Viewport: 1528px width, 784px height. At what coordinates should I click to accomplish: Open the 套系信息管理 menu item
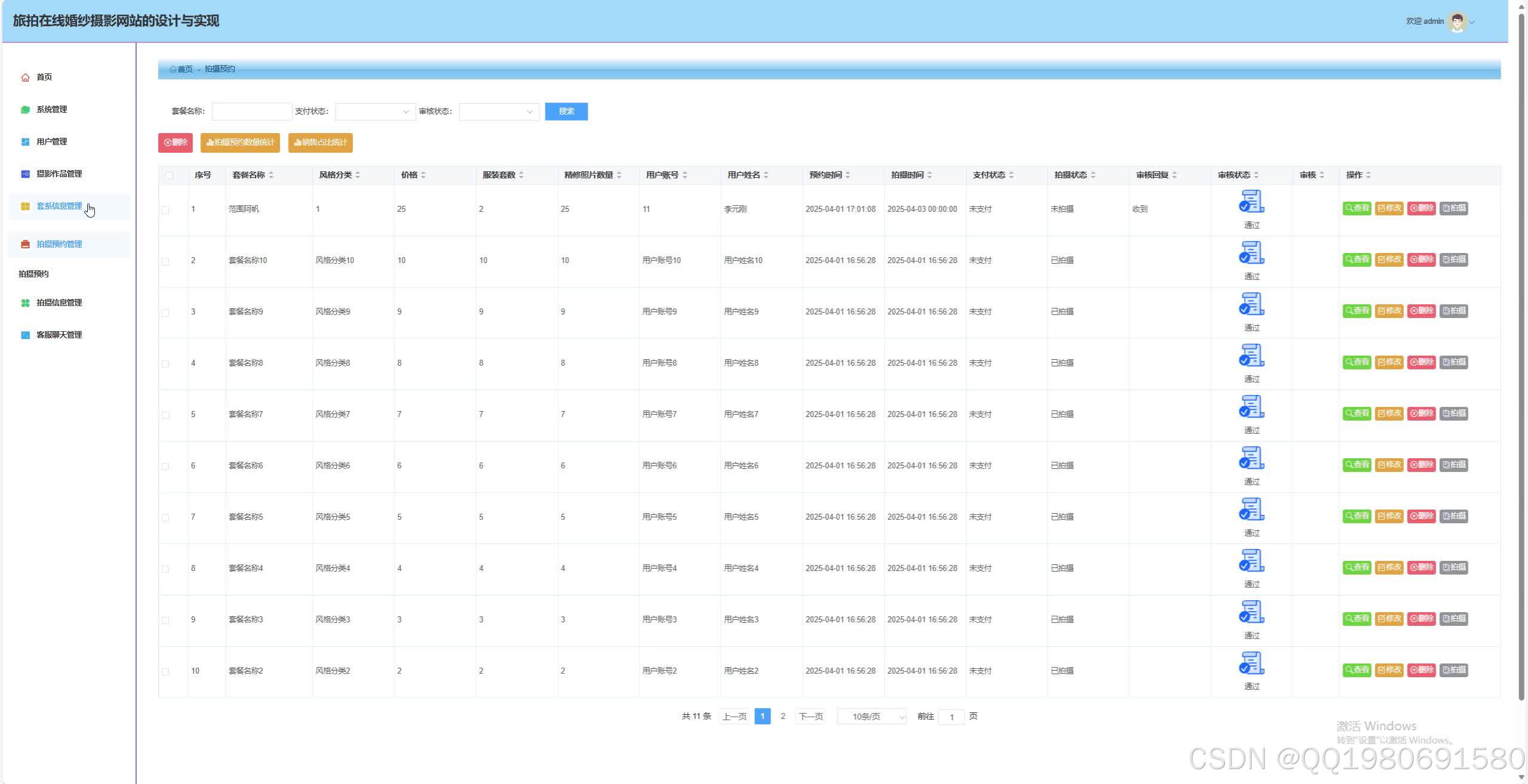[x=59, y=206]
